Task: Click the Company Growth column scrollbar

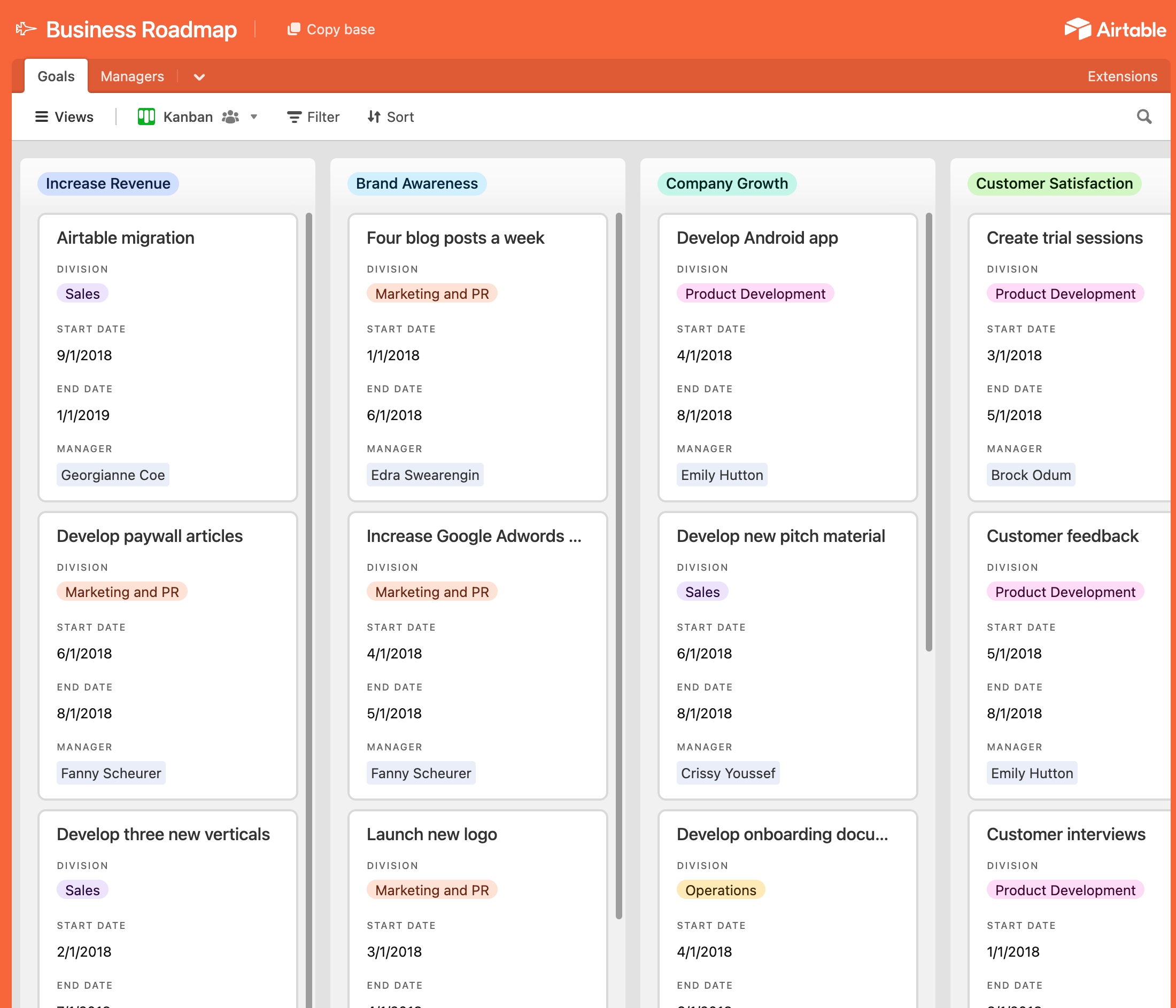Action: 929,432
